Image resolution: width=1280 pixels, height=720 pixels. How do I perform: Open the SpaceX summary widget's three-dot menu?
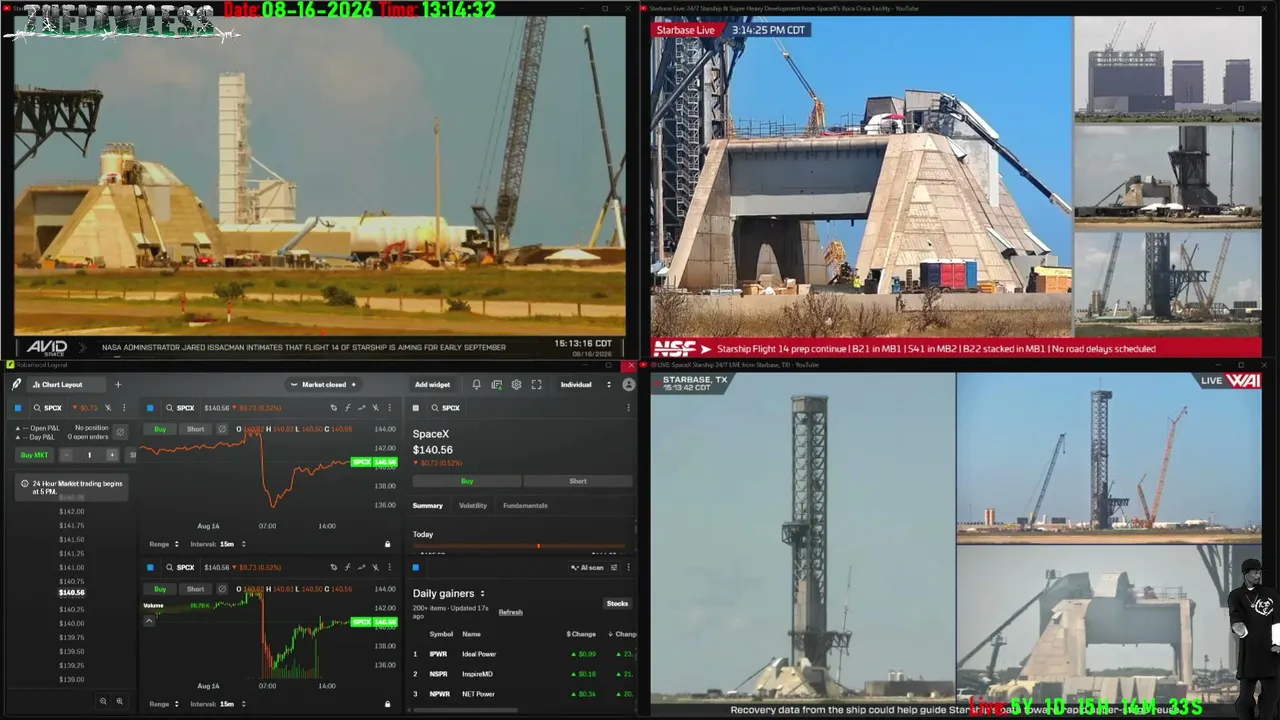click(628, 408)
